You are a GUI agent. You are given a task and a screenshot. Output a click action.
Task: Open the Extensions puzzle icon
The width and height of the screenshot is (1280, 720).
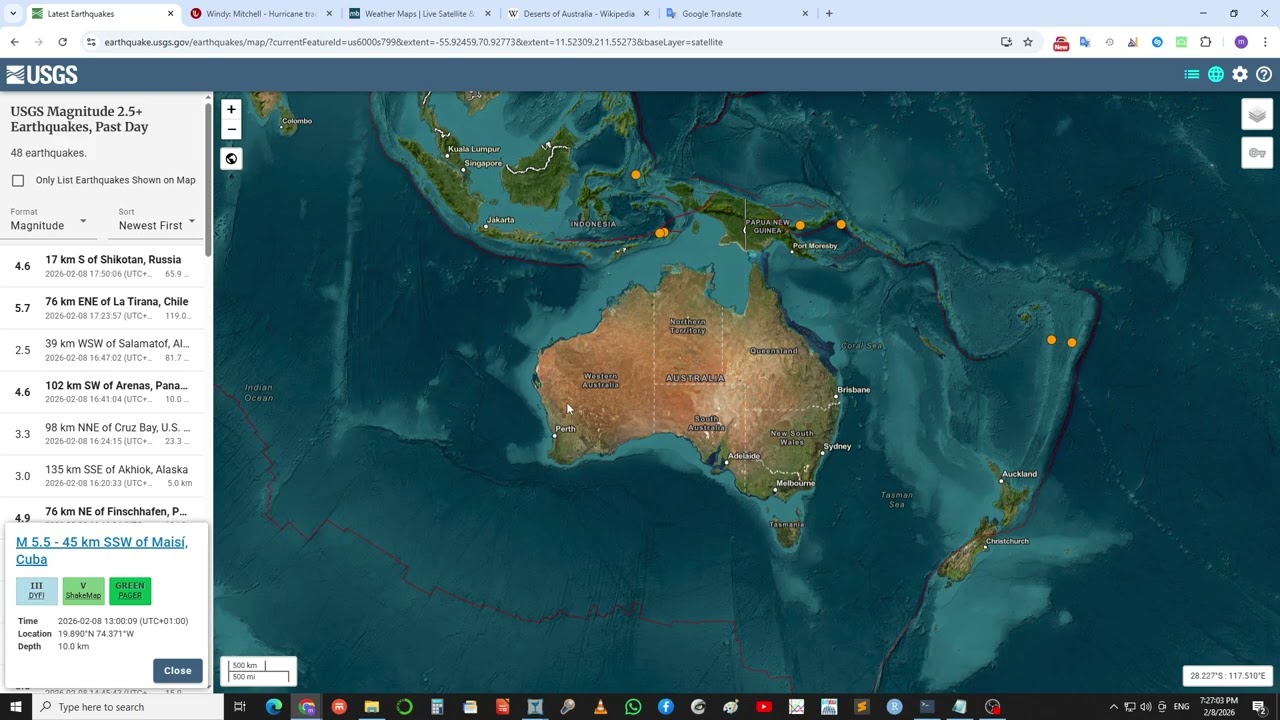click(1206, 42)
